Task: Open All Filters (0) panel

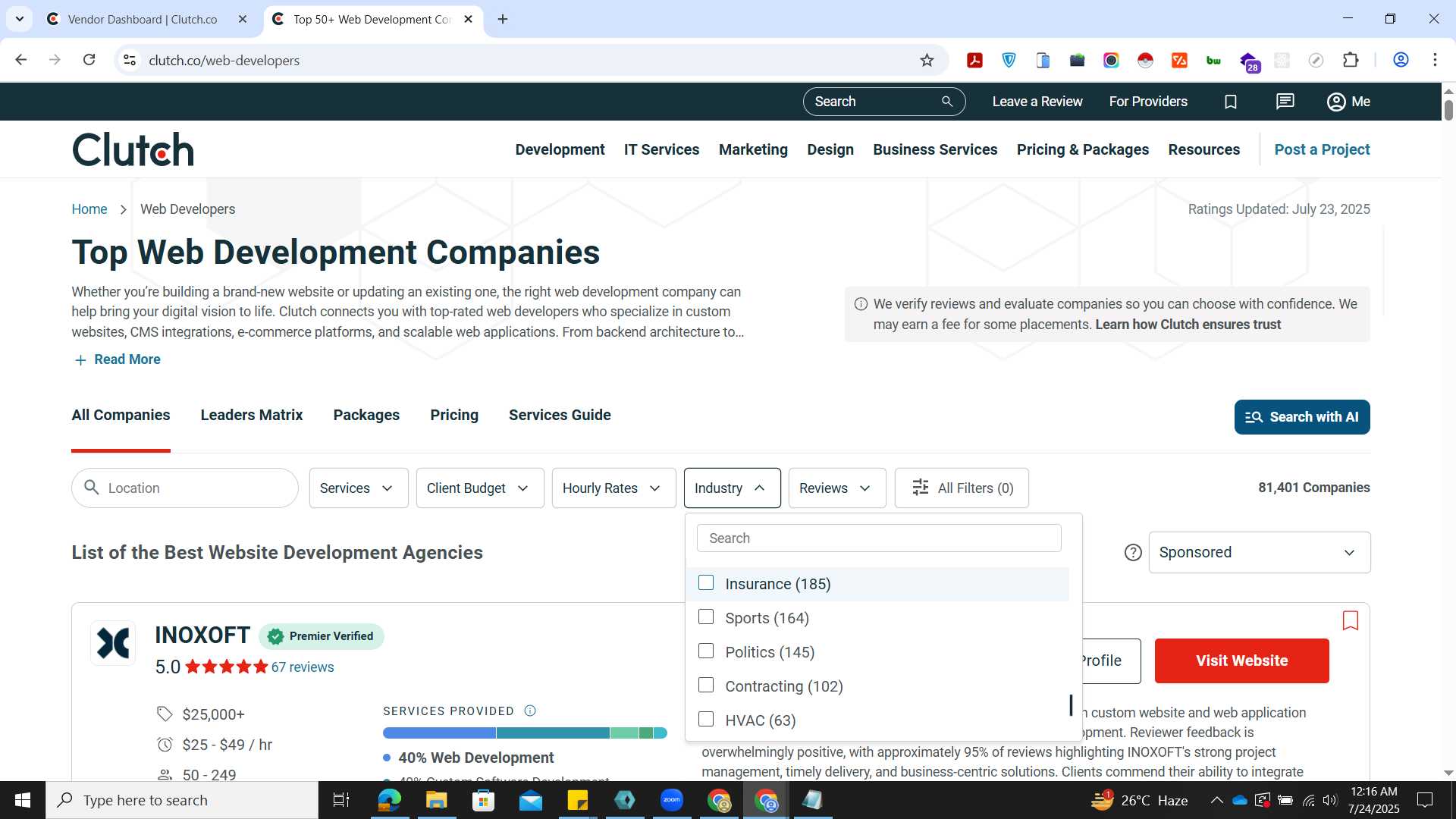Action: tap(962, 488)
